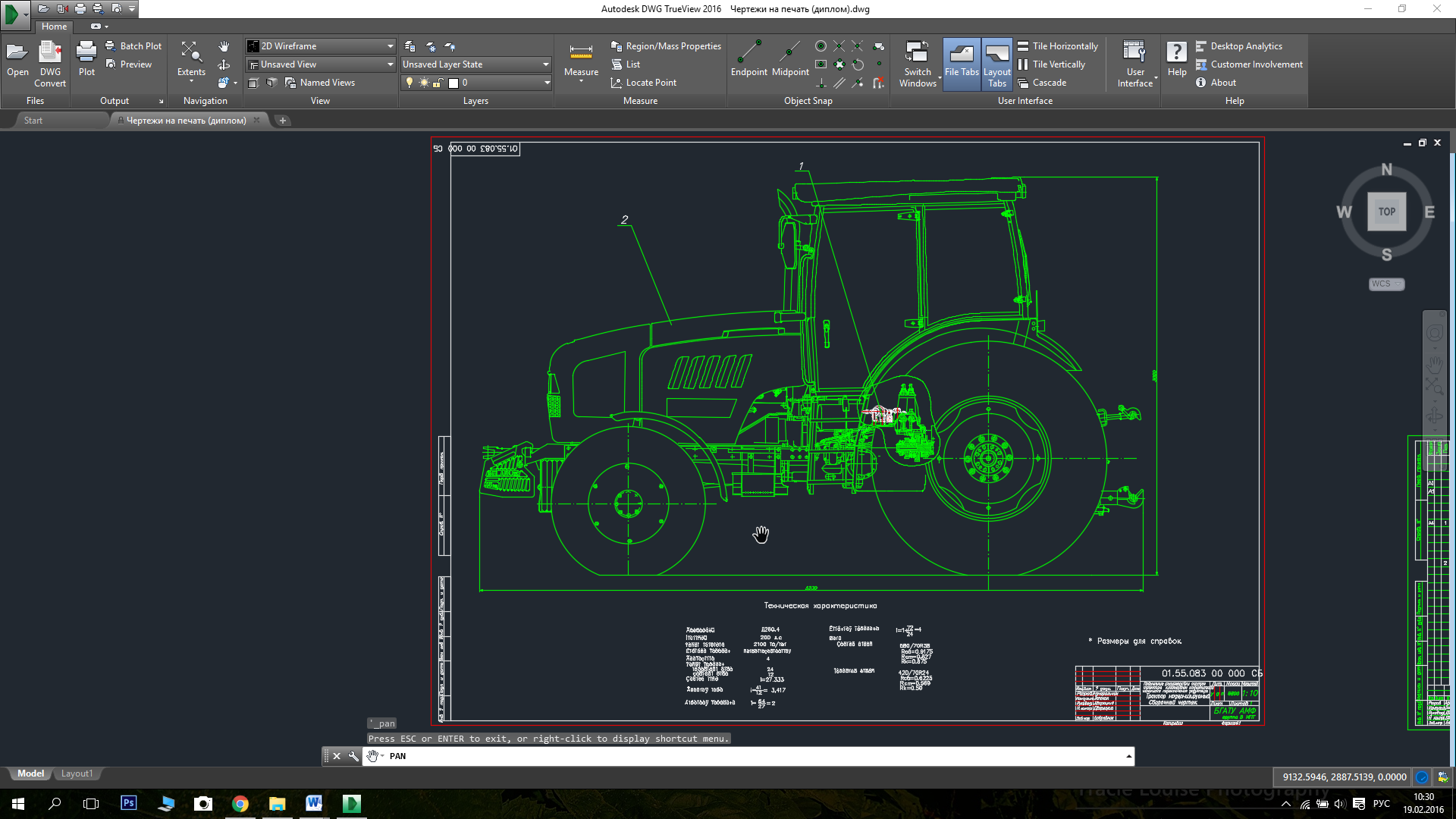Select the Orbit tool in Navigation panel

224,64
